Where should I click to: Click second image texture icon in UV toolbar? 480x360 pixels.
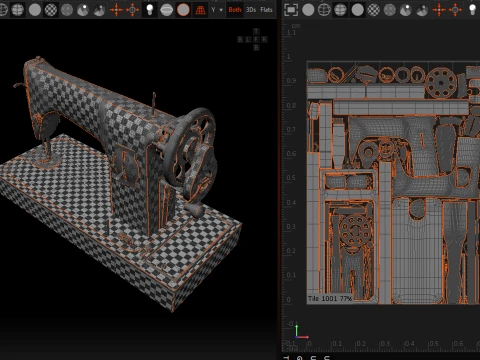422,10
